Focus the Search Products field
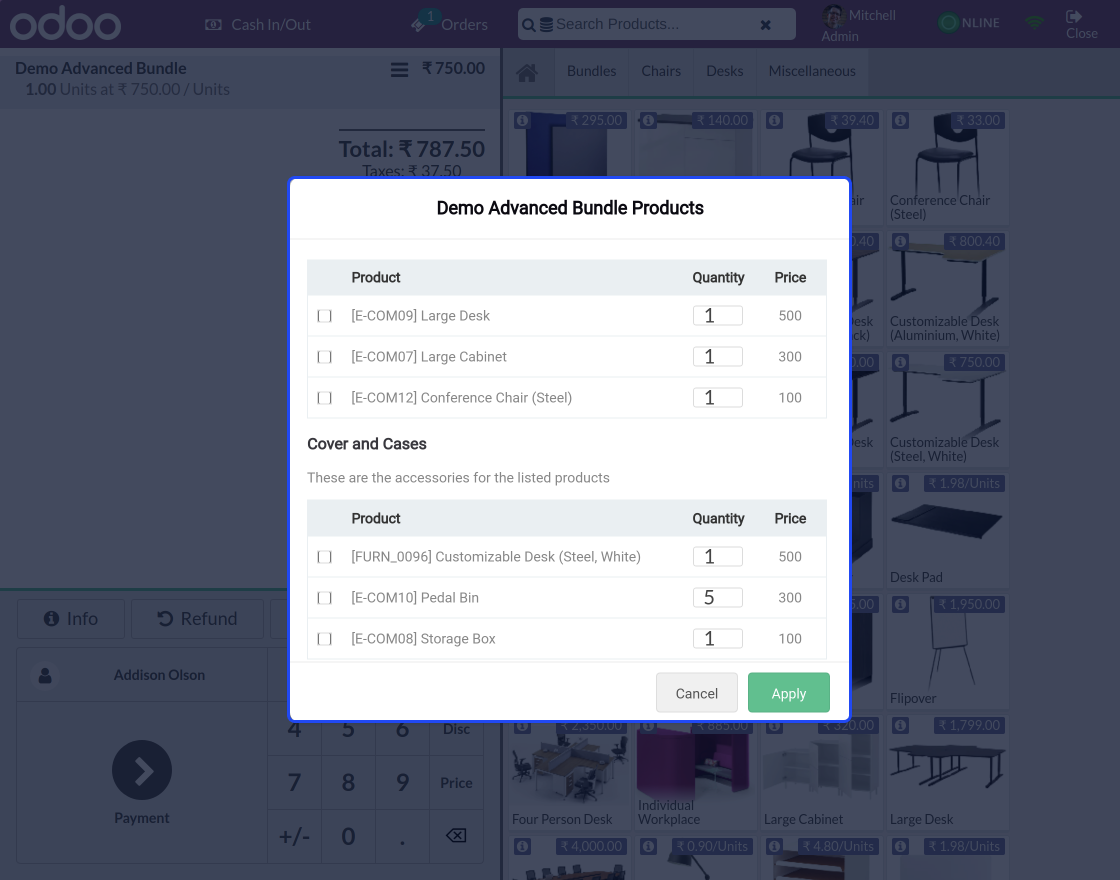Viewport: 1120px width, 880px height. coord(654,24)
